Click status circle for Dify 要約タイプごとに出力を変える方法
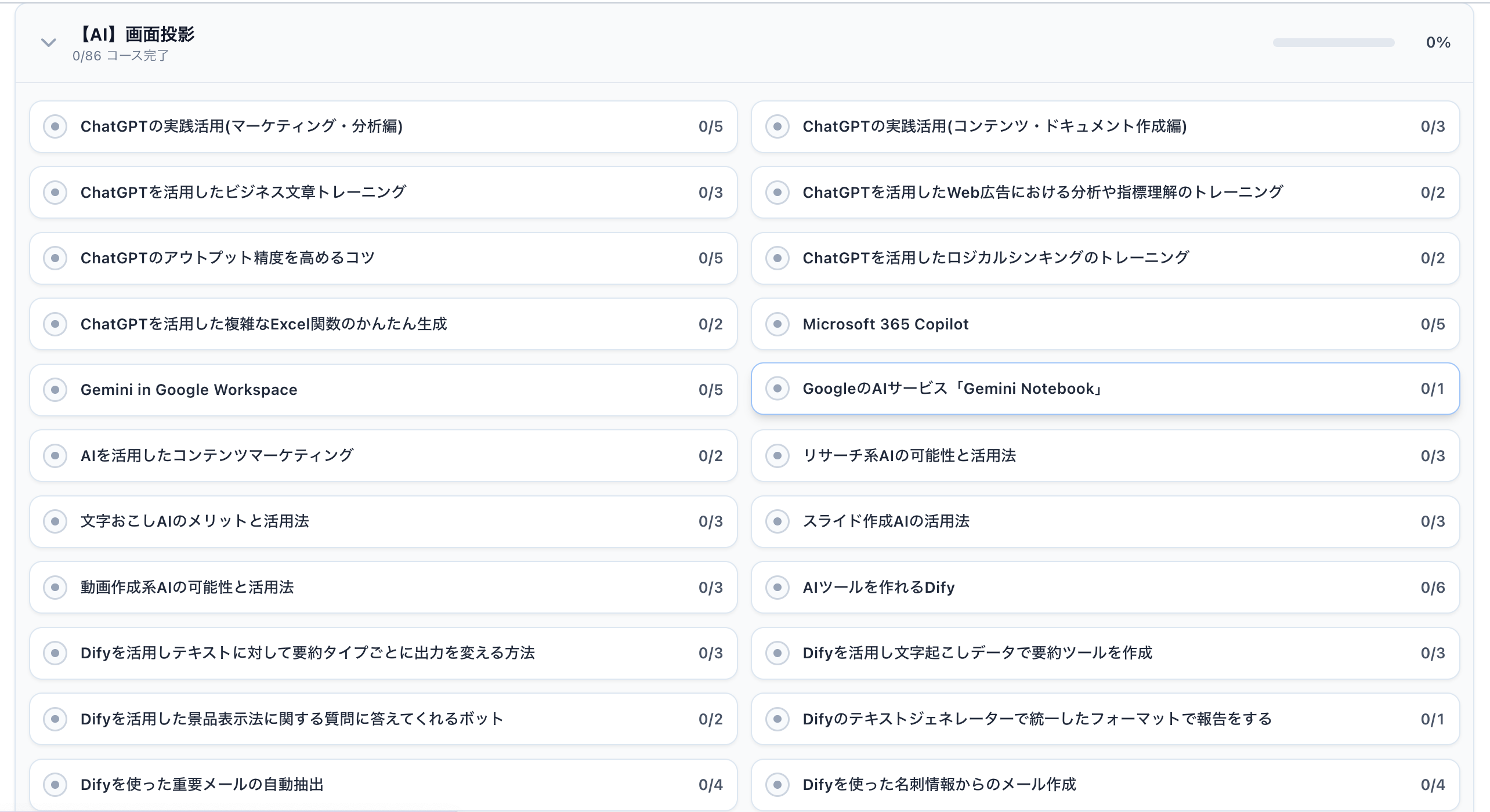Image resolution: width=1490 pixels, height=812 pixels. pyautogui.click(x=55, y=653)
